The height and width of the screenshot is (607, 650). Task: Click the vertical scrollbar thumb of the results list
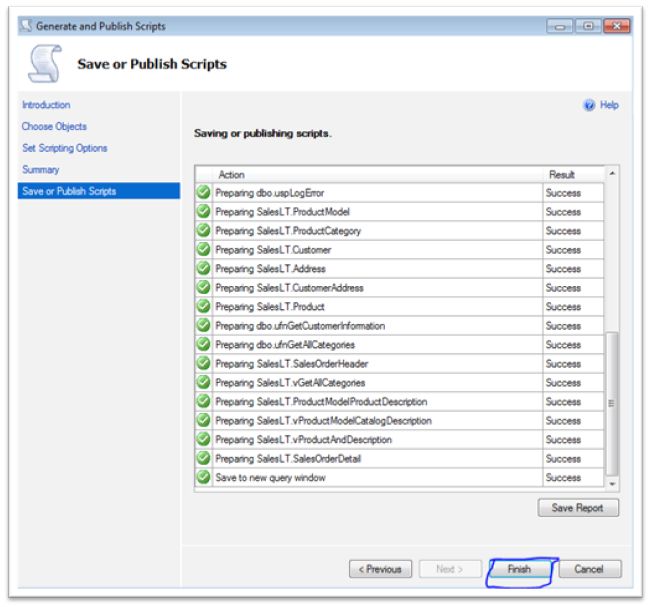pyautogui.click(x=612, y=403)
